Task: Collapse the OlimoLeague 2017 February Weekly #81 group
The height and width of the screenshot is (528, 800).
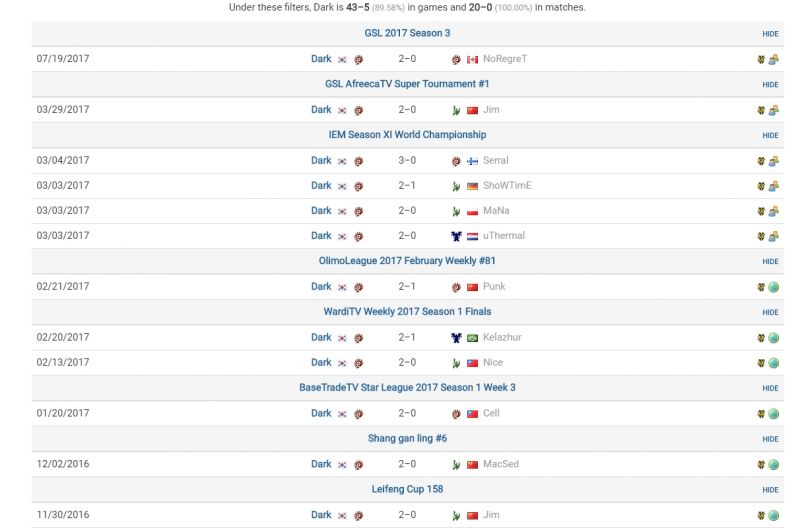Action: pos(770,262)
